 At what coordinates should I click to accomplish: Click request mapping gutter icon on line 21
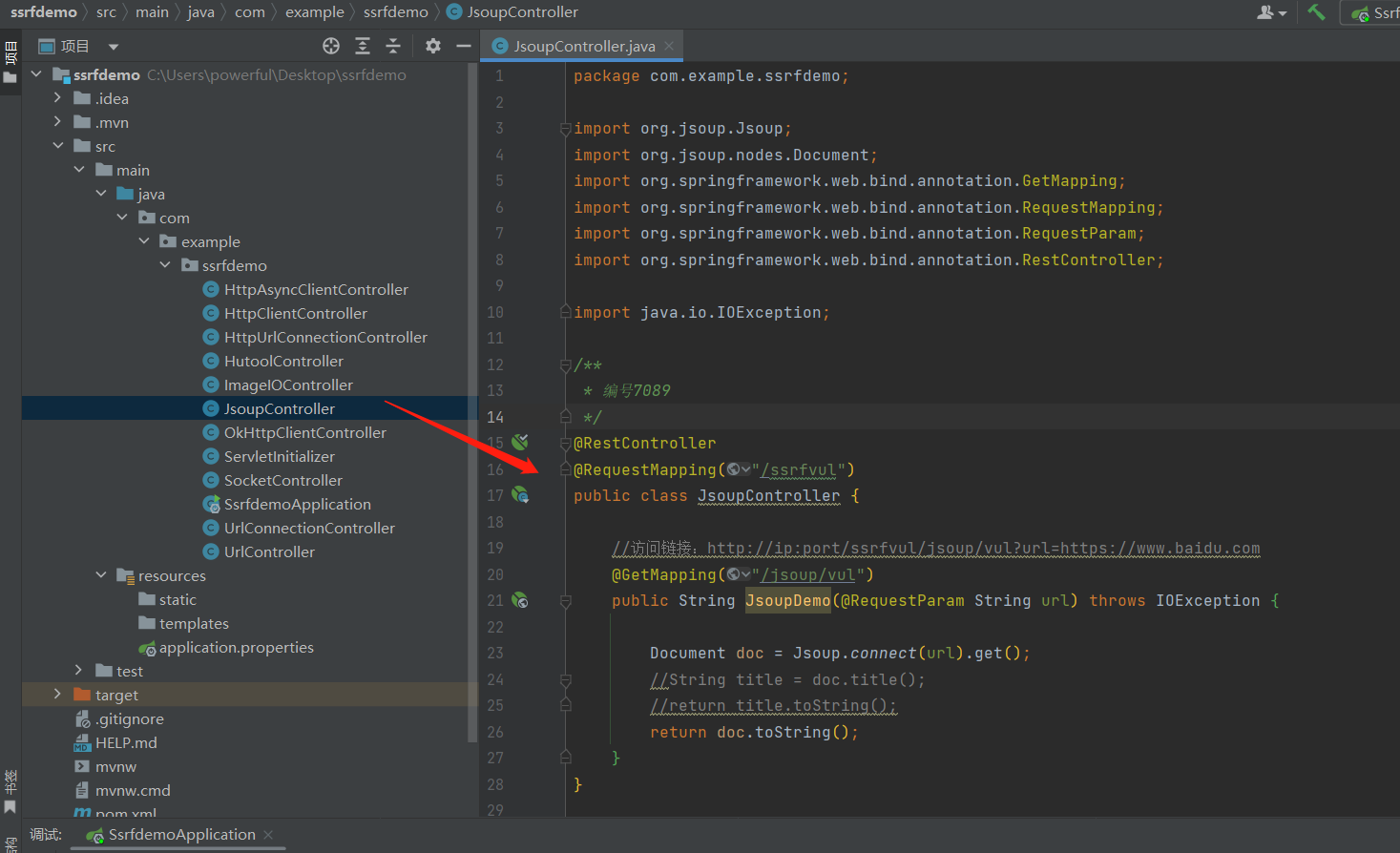coord(520,600)
